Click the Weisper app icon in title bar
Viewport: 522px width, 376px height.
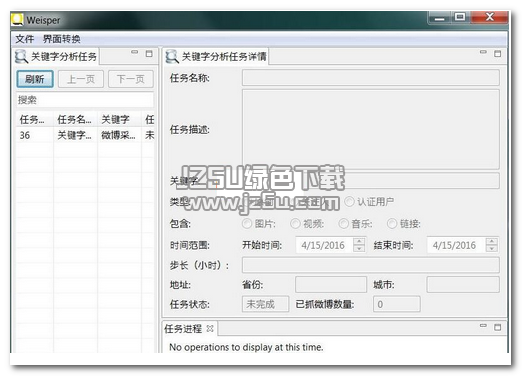tap(17, 20)
